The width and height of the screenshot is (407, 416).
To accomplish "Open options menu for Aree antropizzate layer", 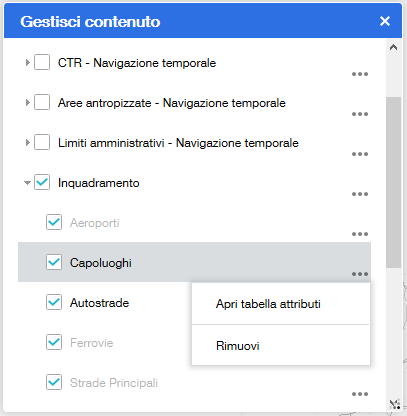I will (360, 114).
